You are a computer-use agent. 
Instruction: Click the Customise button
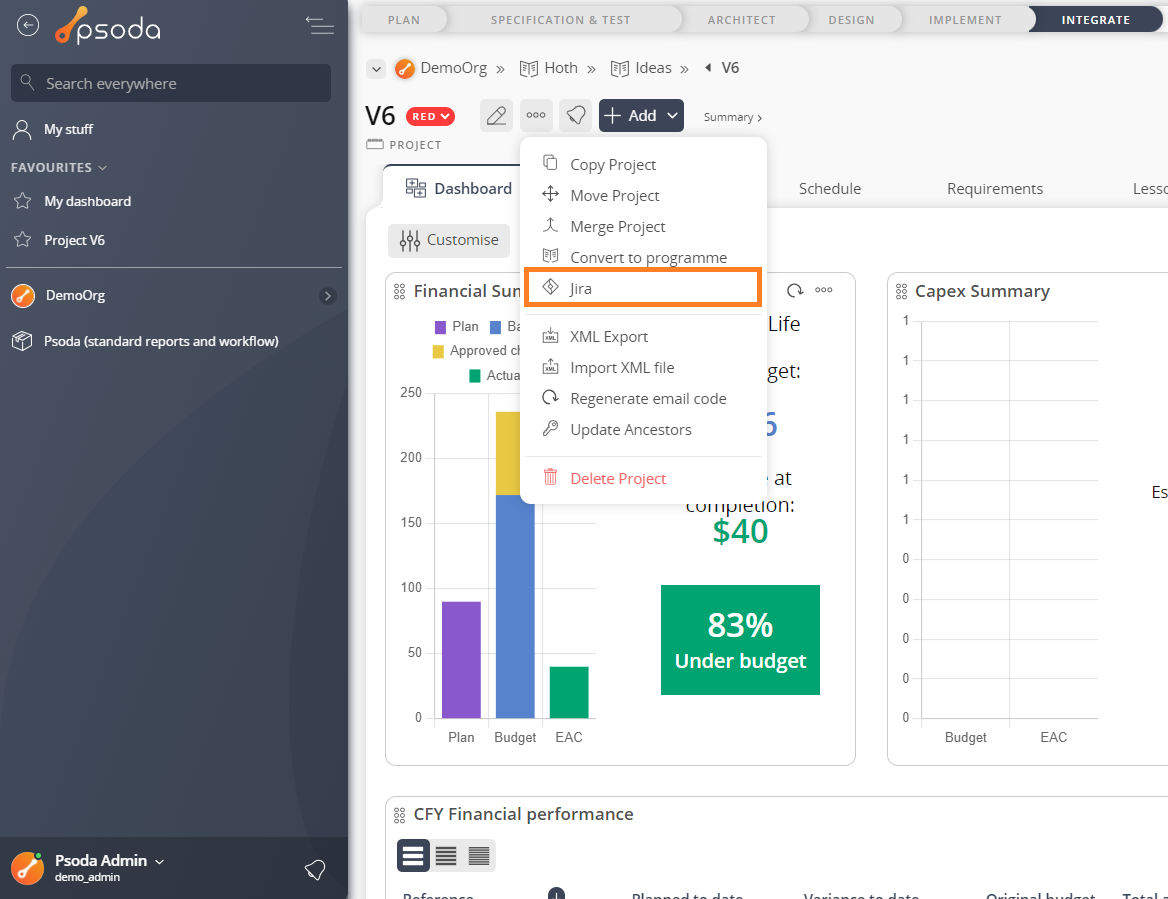pyautogui.click(x=449, y=240)
